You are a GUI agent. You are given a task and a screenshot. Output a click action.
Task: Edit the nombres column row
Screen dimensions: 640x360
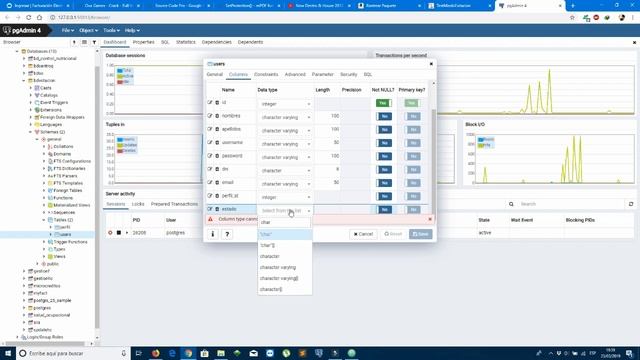tap(210, 116)
